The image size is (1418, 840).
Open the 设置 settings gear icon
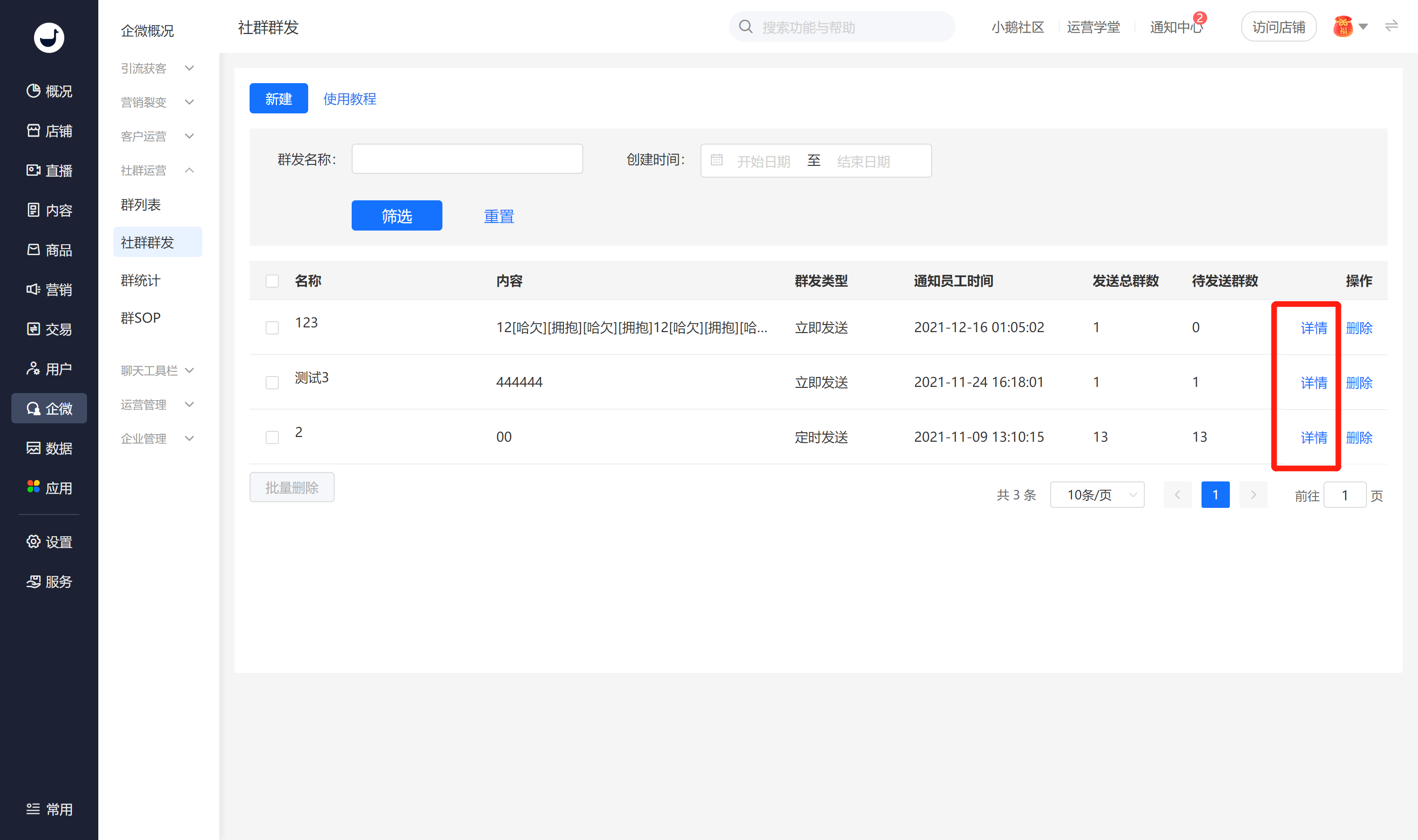click(x=34, y=542)
